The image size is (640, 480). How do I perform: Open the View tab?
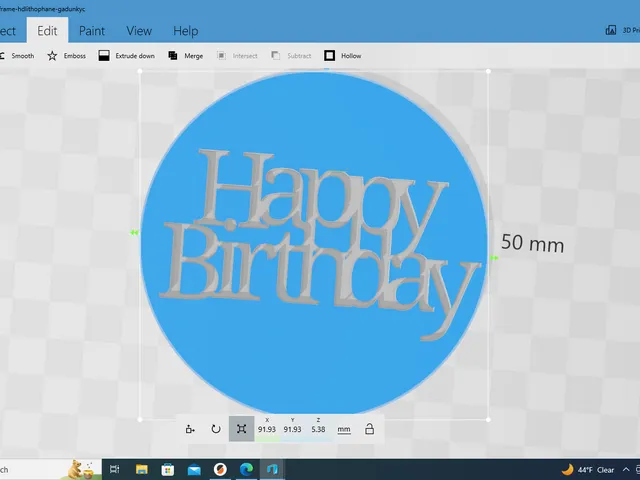tap(139, 31)
